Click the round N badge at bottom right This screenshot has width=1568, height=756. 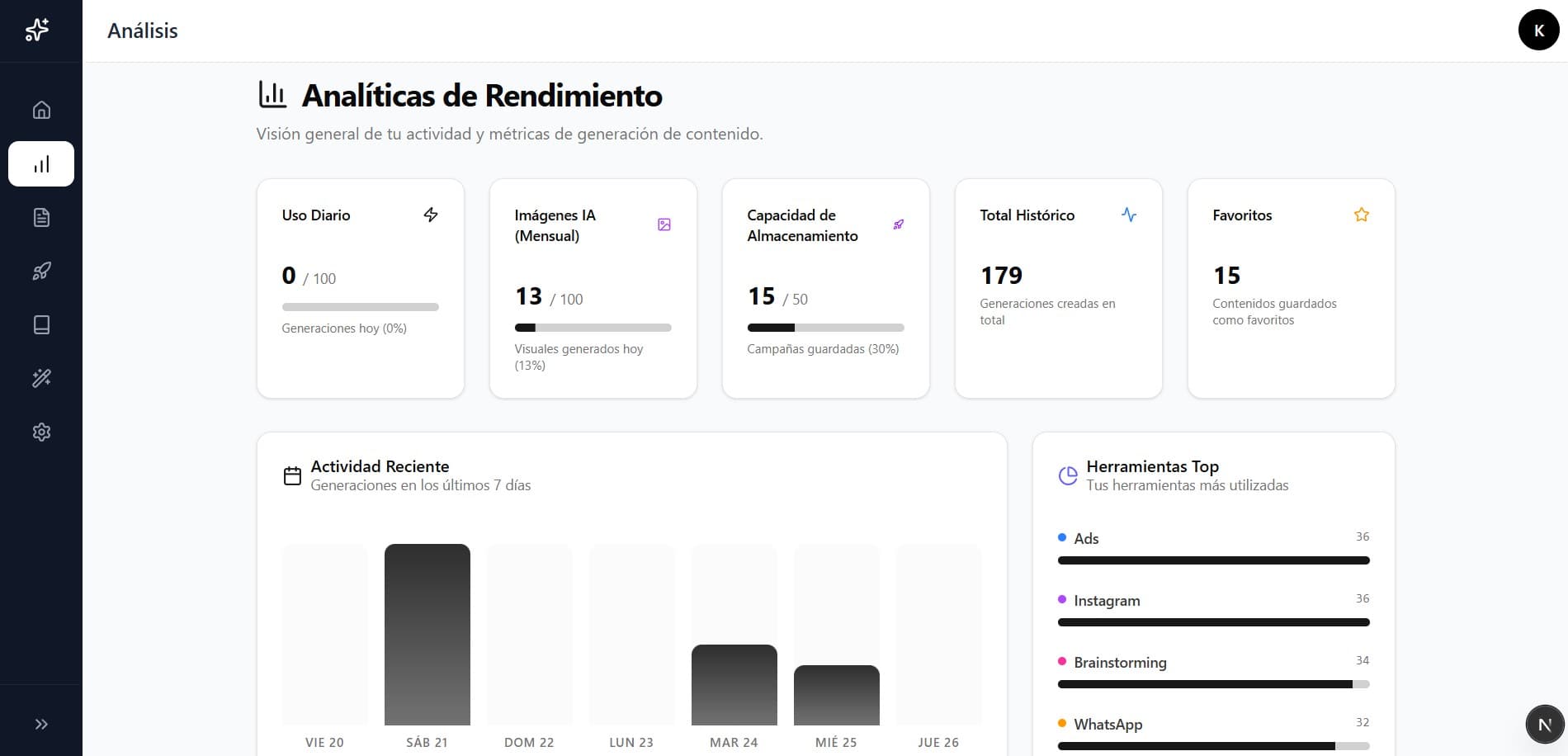click(x=1544, y=725)
